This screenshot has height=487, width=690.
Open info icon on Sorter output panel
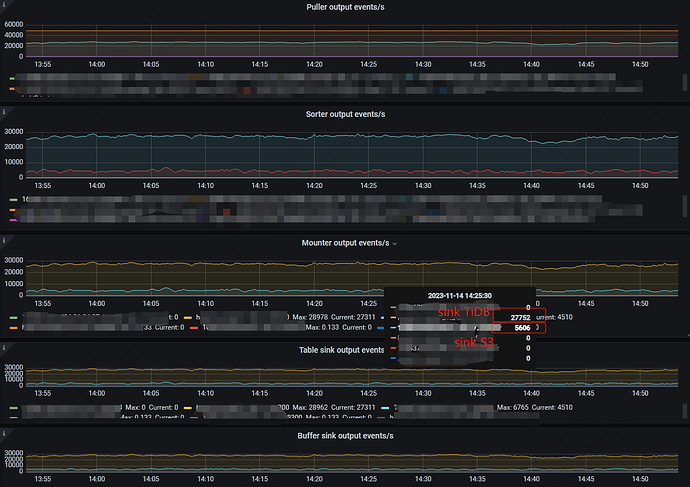click(4, 112)
